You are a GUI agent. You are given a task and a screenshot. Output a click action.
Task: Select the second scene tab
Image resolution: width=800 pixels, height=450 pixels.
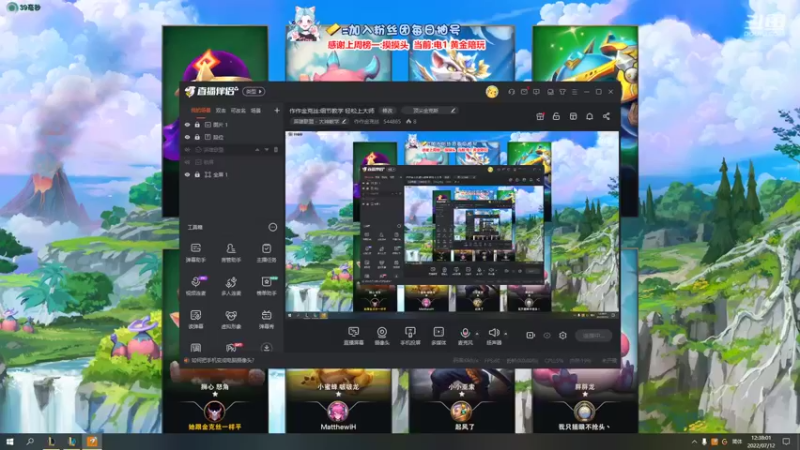tap(220, 110)
